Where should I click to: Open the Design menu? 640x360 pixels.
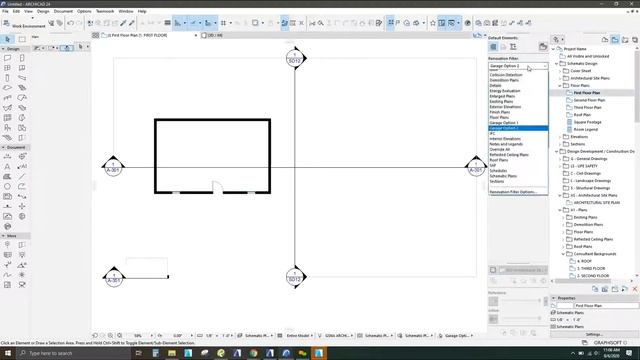(43, 11)
